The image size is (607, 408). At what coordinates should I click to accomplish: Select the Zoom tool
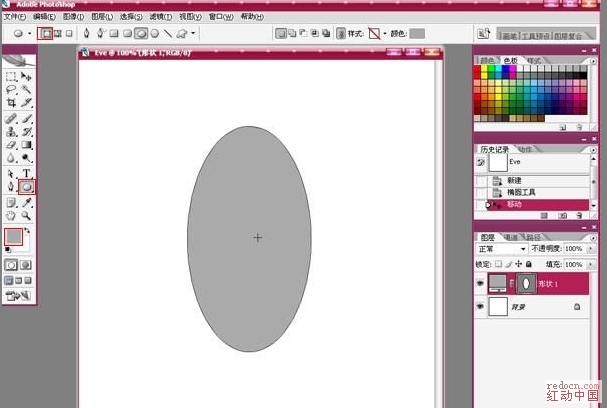pos(26,216)
